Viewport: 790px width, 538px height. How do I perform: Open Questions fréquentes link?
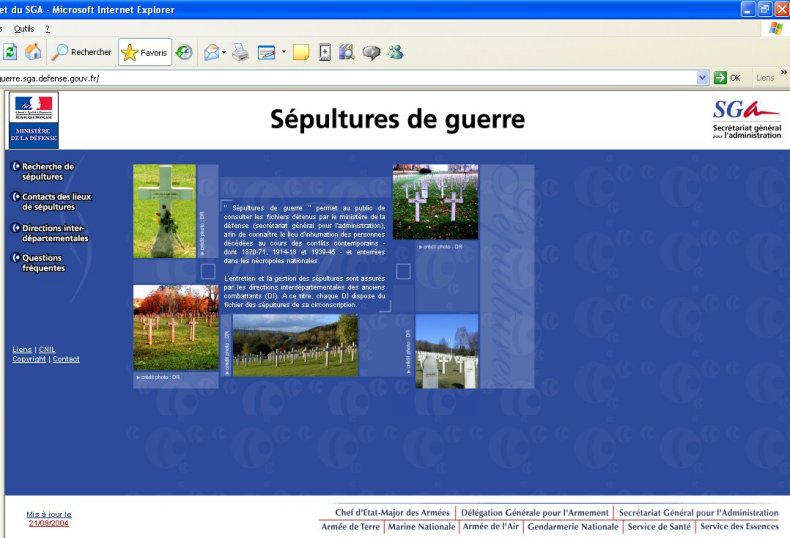[x=43, y=262]
